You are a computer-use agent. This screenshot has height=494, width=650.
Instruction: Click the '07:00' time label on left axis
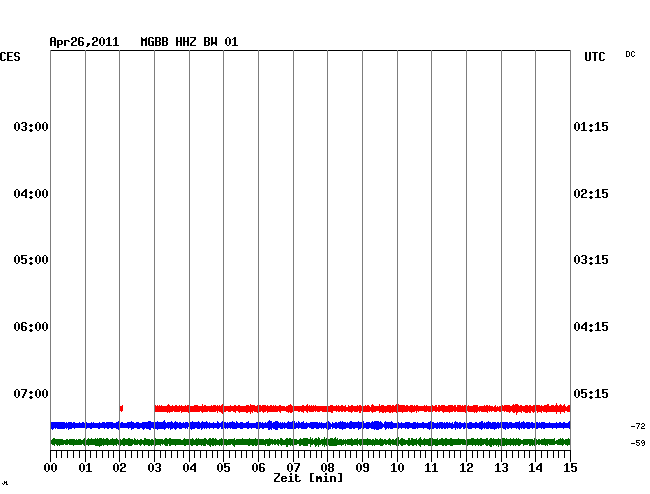[x=31, y=393]
